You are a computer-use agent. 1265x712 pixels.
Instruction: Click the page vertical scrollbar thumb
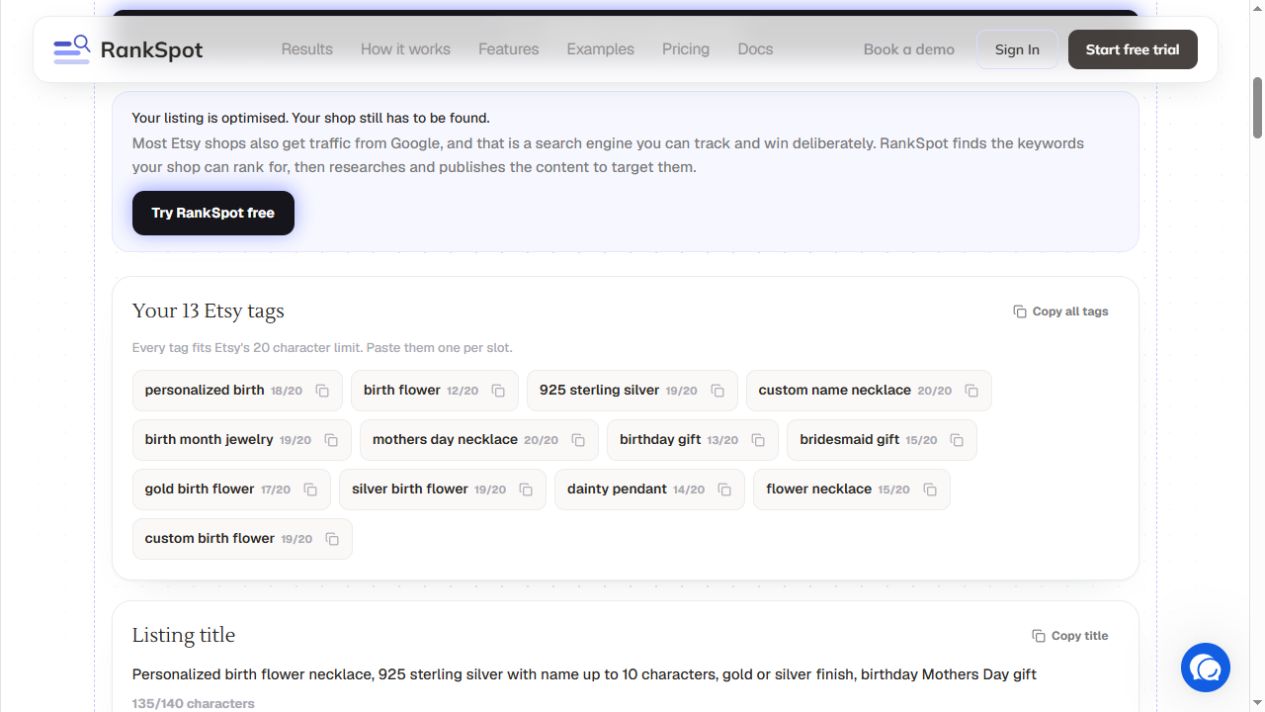(1257, 108)
